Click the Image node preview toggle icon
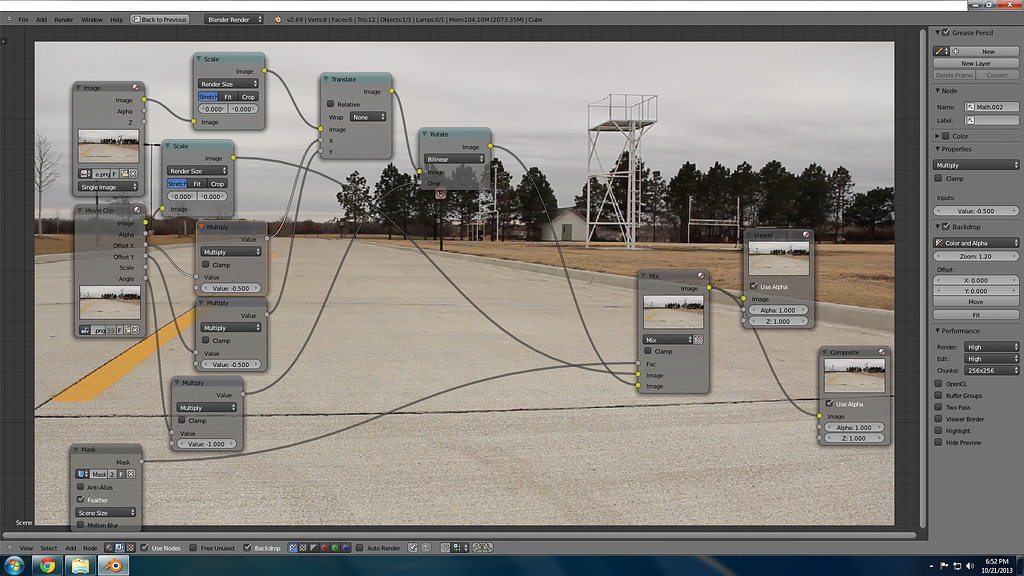 point(135,88)
